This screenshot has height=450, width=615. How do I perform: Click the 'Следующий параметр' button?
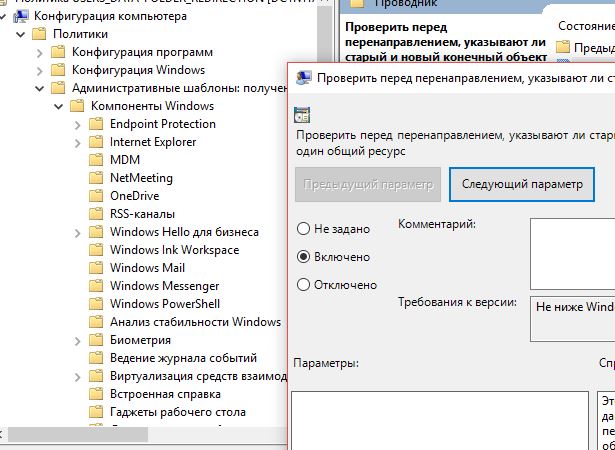(522, 184)
